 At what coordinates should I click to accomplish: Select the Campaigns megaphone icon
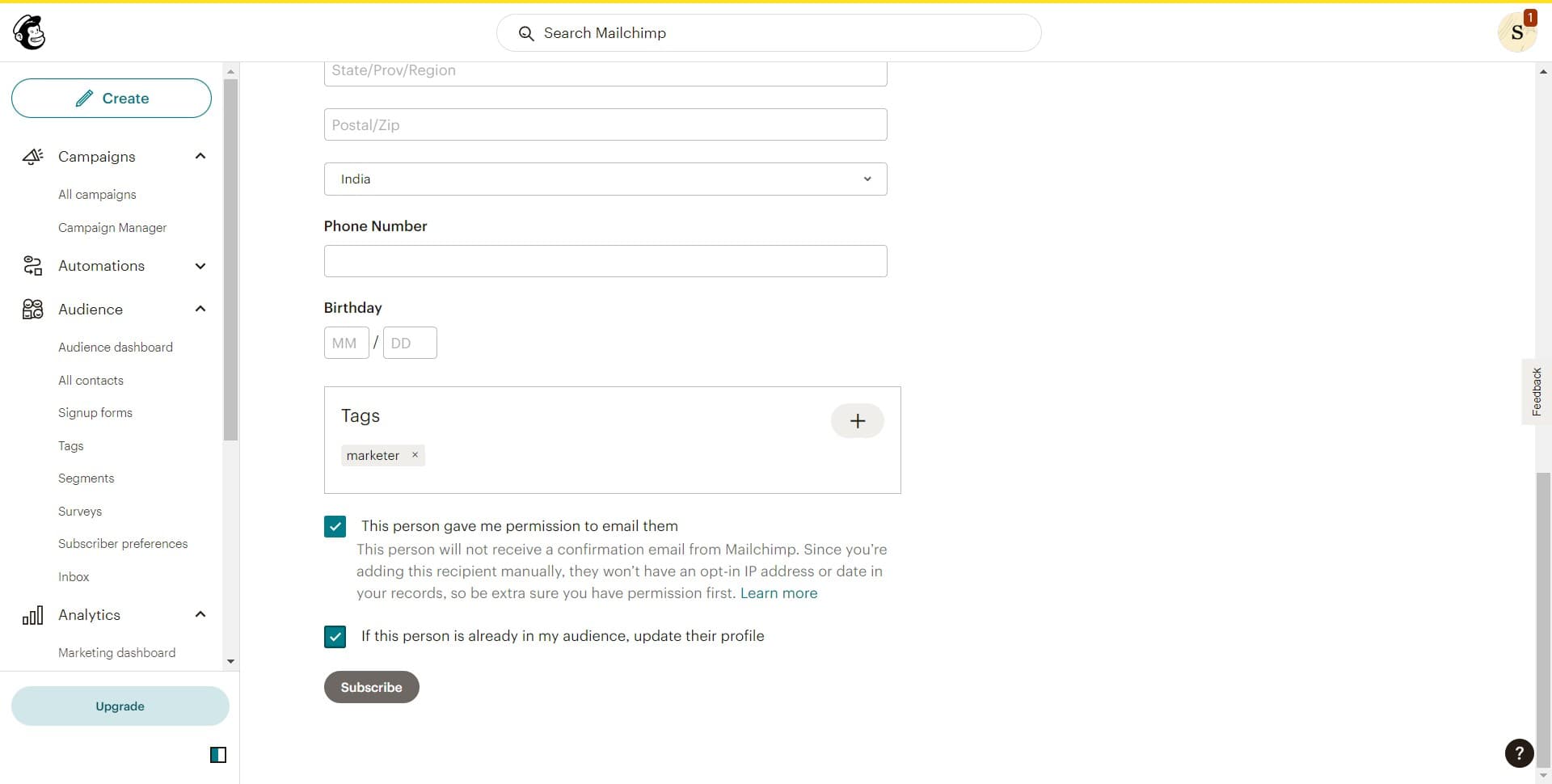click(x=32, y=156)
